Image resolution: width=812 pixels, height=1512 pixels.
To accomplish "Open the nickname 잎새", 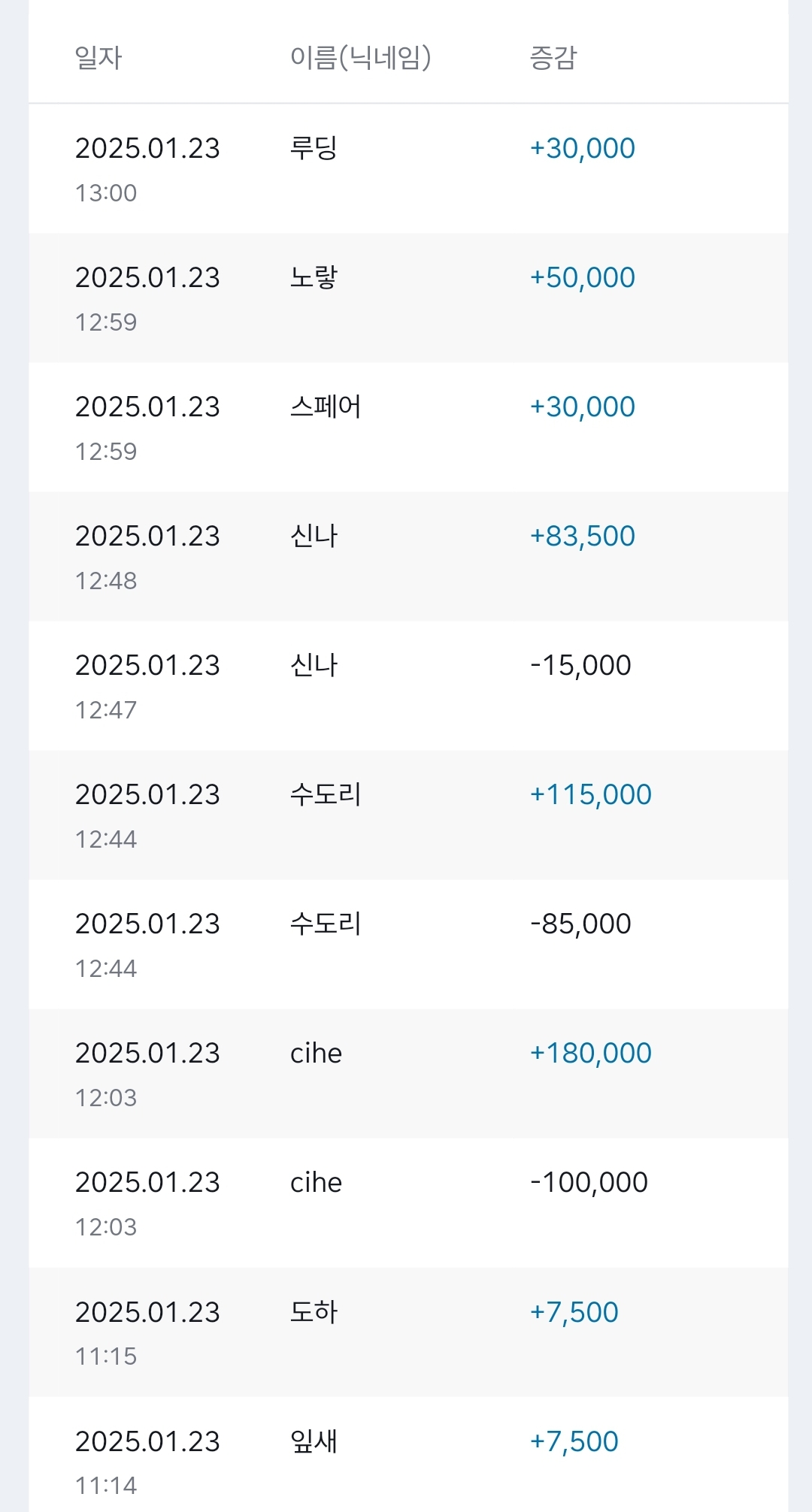I will 314,1441.
